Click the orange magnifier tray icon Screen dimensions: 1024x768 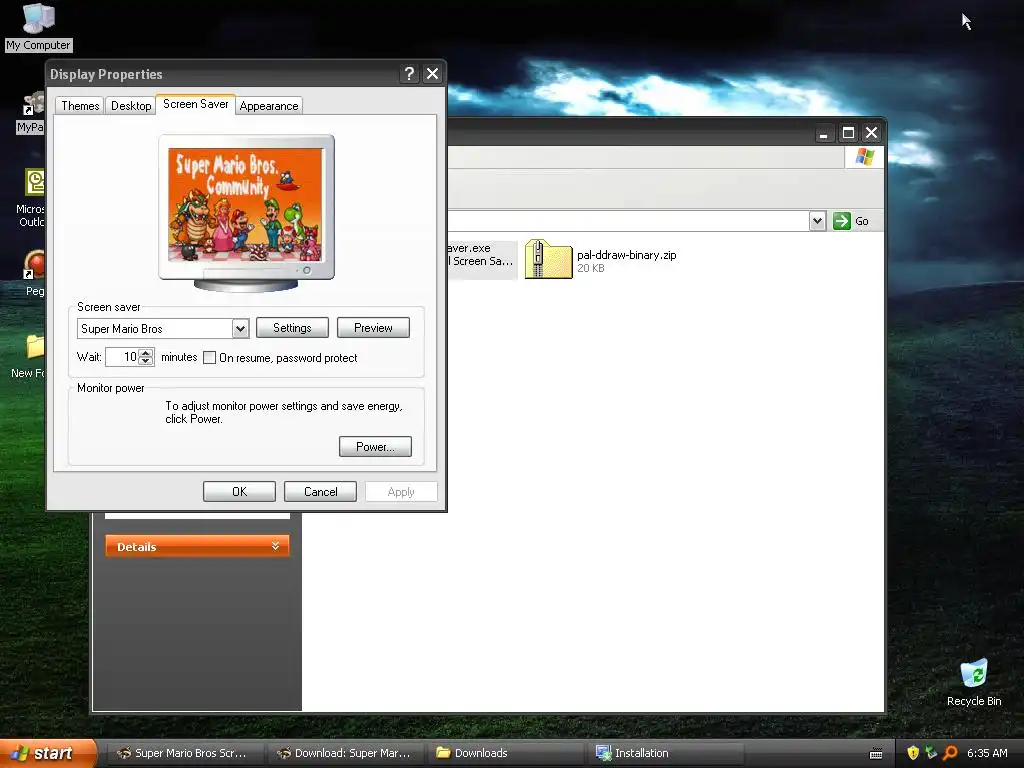pos(950,753)
